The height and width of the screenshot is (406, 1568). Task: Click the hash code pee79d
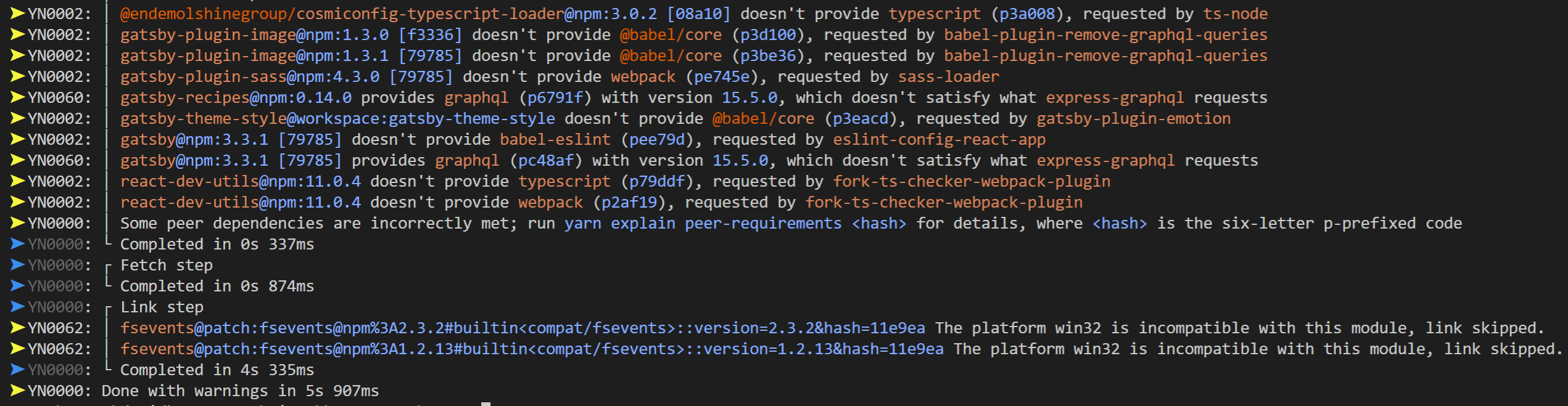click(x=658, y=139)
